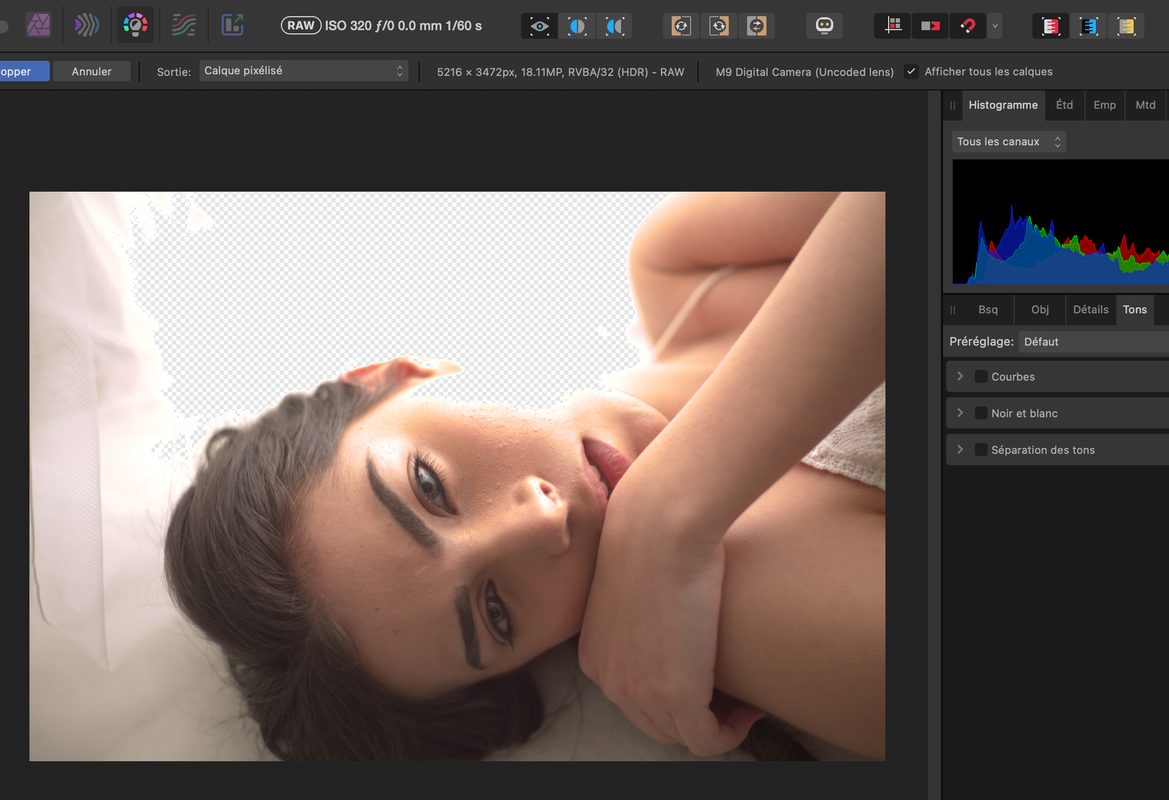Viewport: 1169px width, 800px height.
Task: Switch to the Export persona
Action: (x=232, y=25)
